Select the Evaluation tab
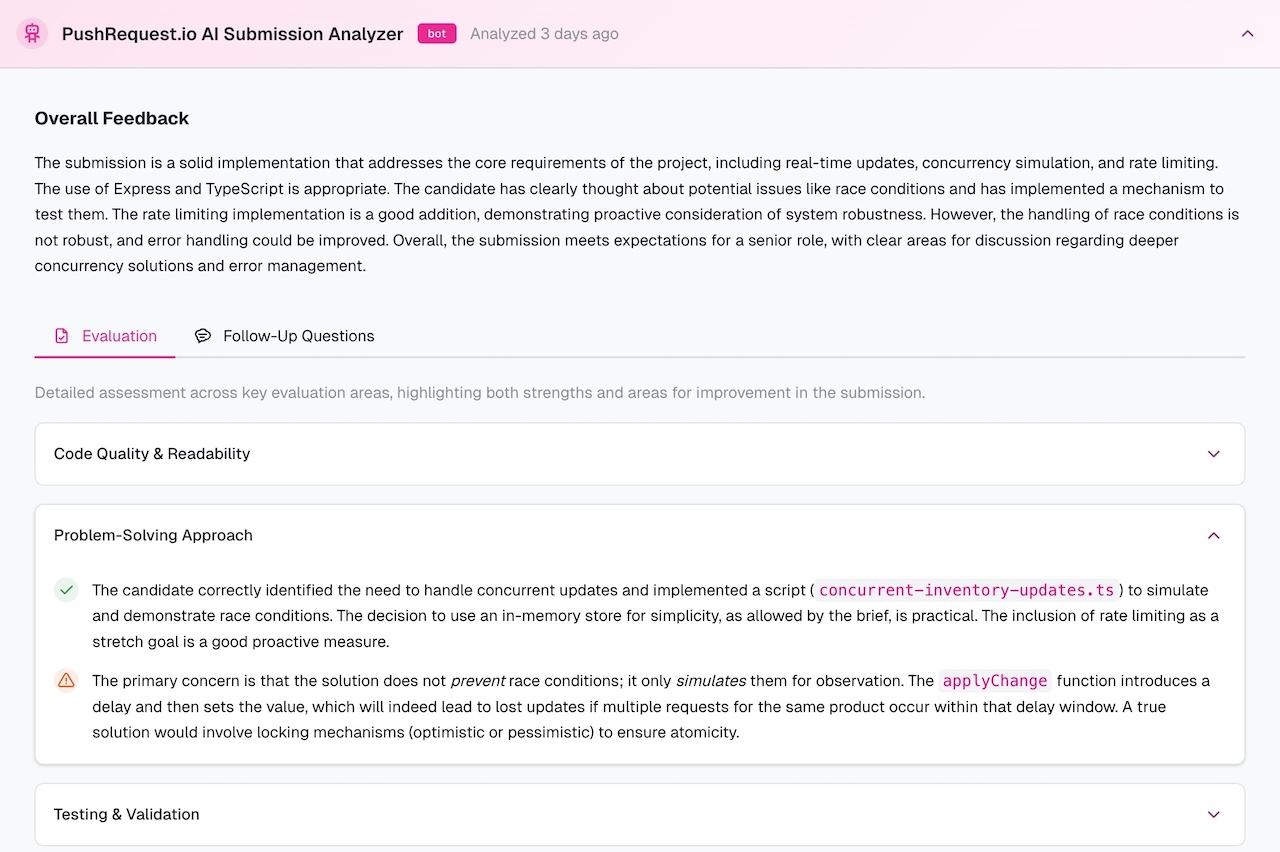1280x852 pixels. [x=119, y=335]
